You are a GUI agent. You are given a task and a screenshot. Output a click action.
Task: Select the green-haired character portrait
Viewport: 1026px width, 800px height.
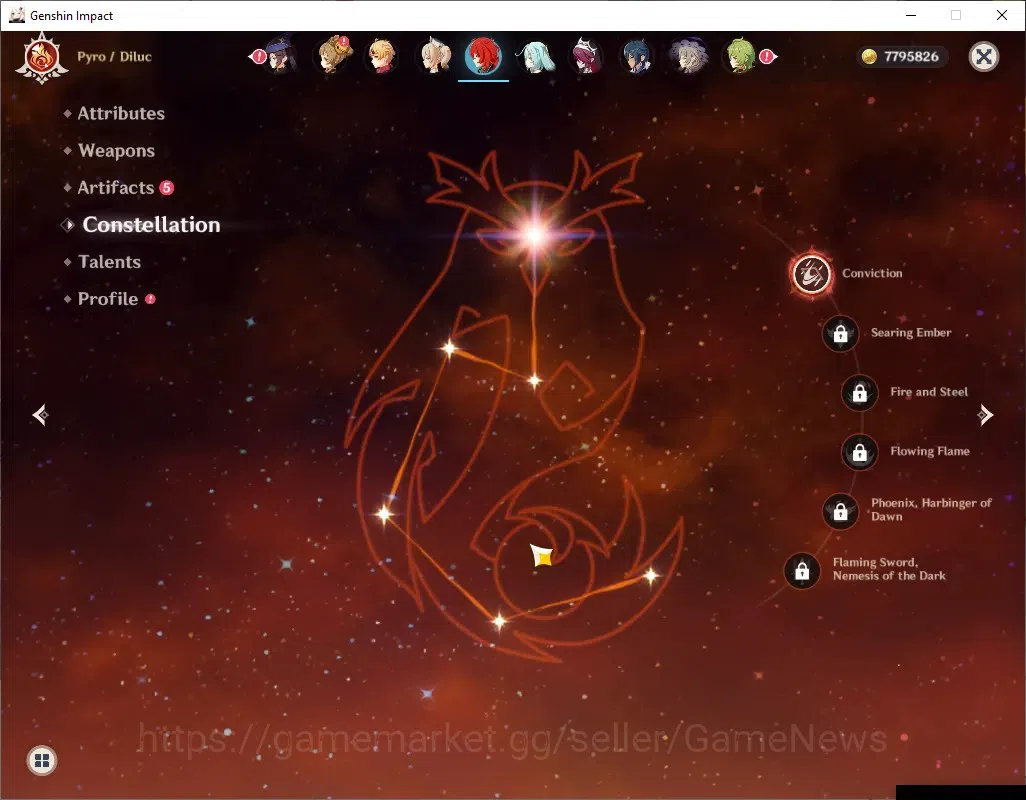point(741,56)
